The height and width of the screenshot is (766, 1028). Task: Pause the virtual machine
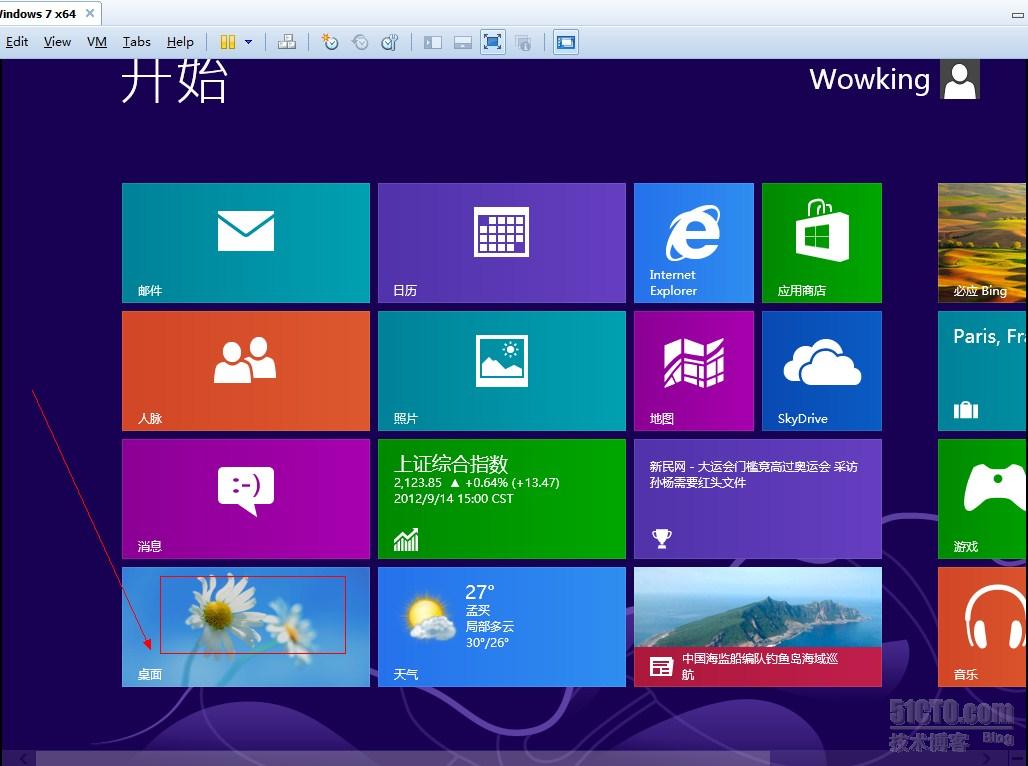tap(227, 42)
